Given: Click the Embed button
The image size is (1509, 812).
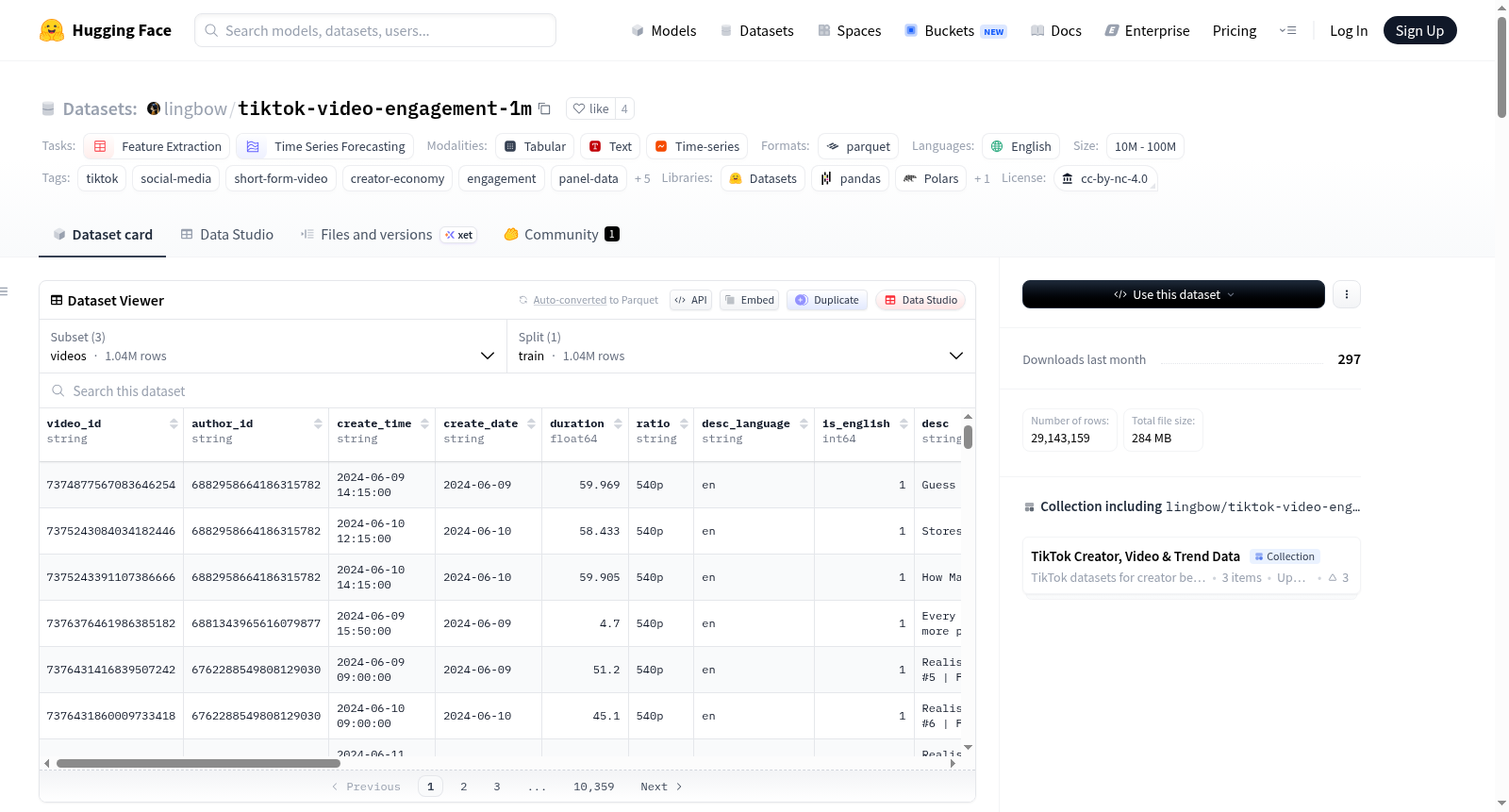Looking at the screenshot, I should (x=750, y=300).
